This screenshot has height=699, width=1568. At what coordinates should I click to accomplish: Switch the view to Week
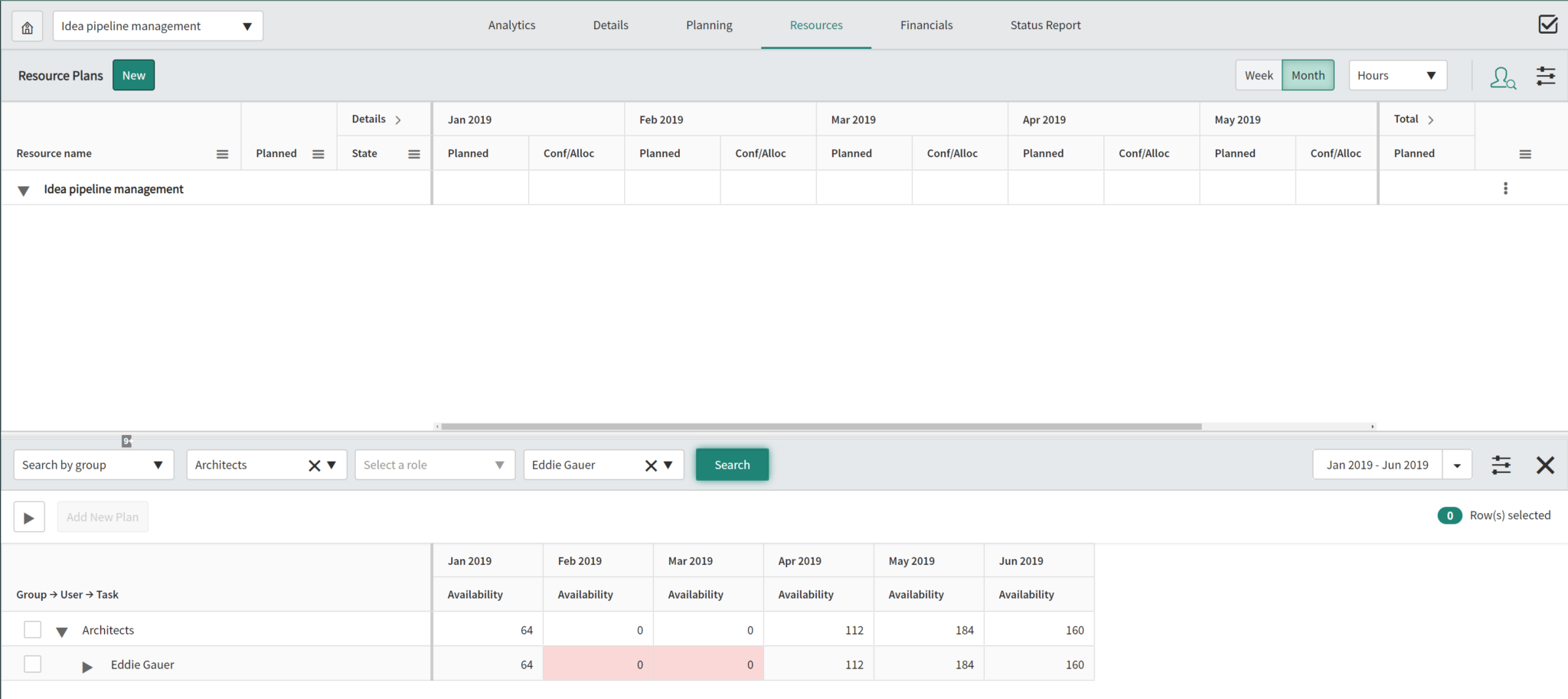pos(1259,75)
